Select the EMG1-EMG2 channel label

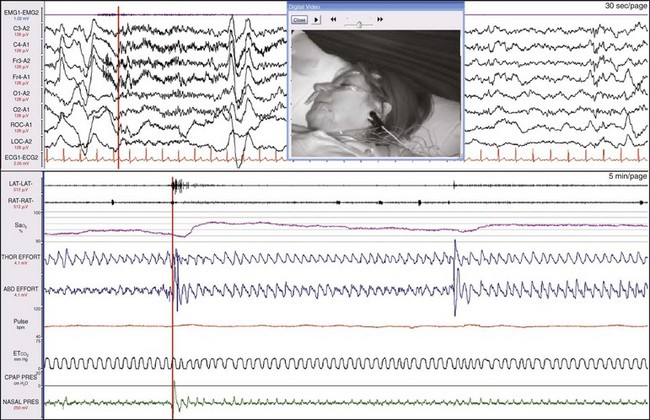point(18,8)
